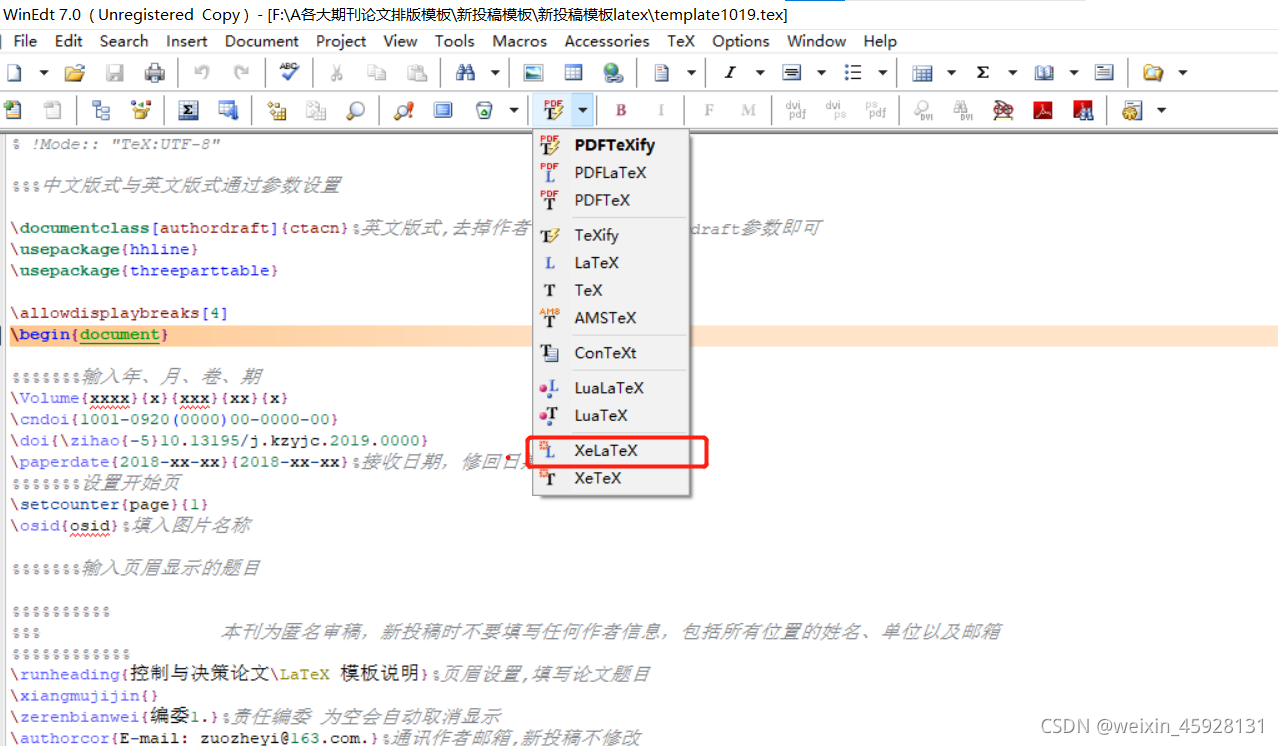Click the insert picture icon
The image size is (1278, 746).
533,73
